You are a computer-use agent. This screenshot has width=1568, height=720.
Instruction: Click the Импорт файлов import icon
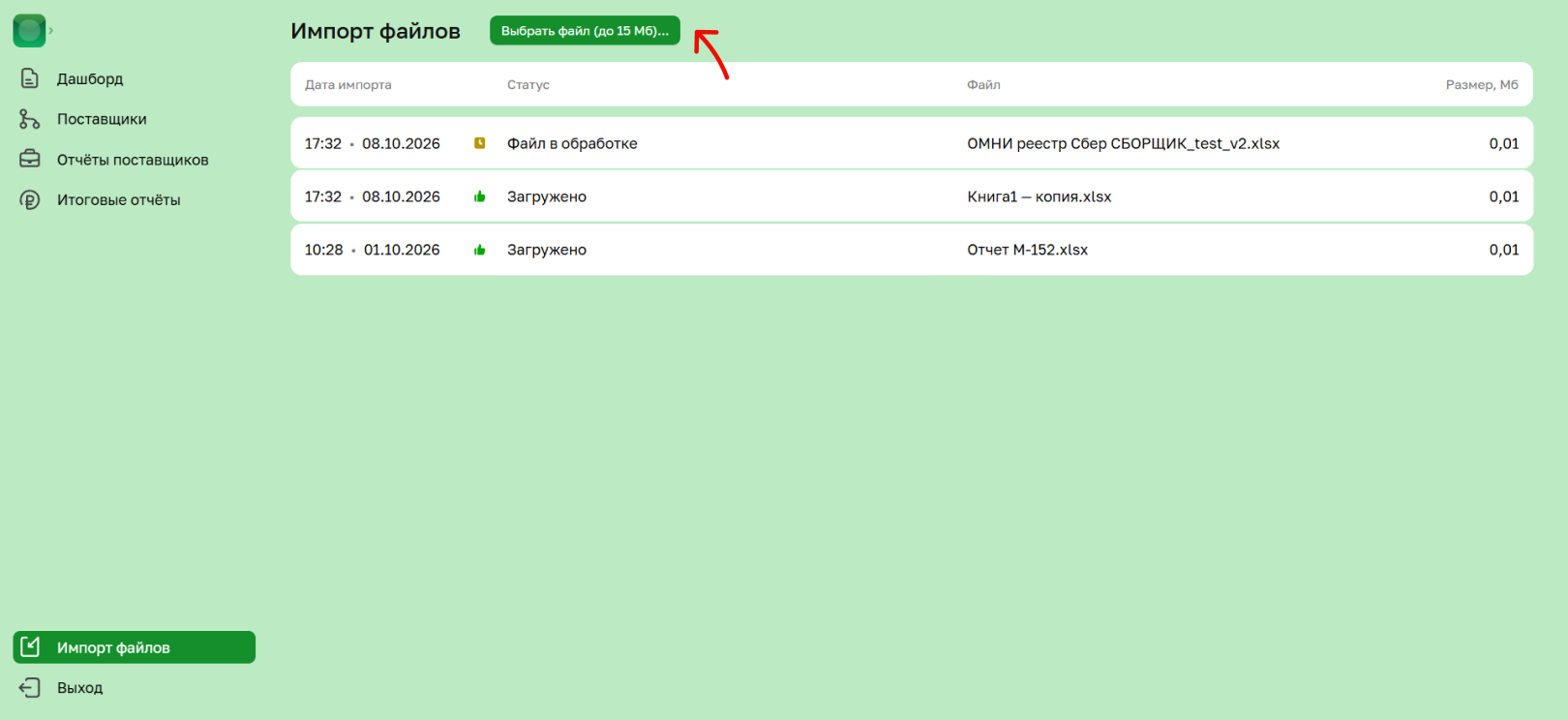click(x=30, y=646)
